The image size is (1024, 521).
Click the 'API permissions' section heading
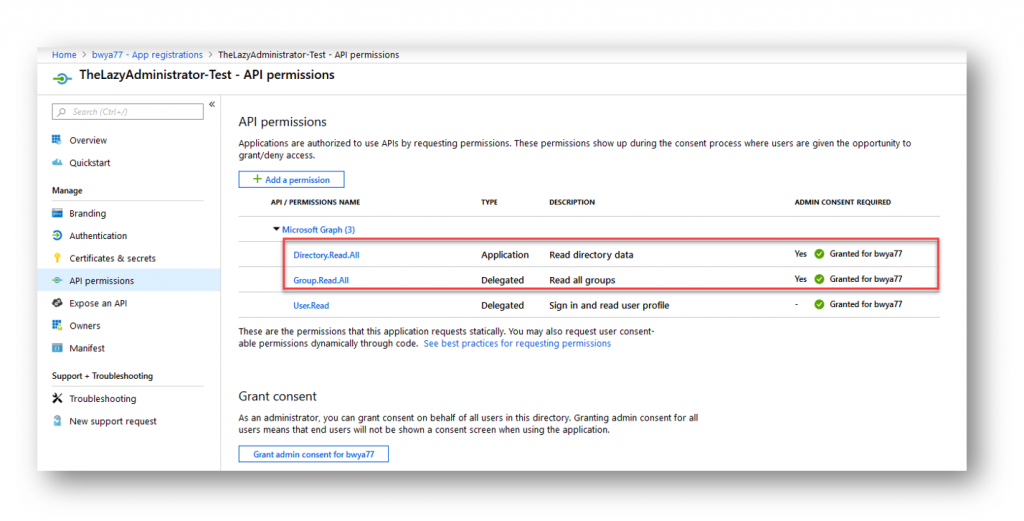(x=282, y=122)
